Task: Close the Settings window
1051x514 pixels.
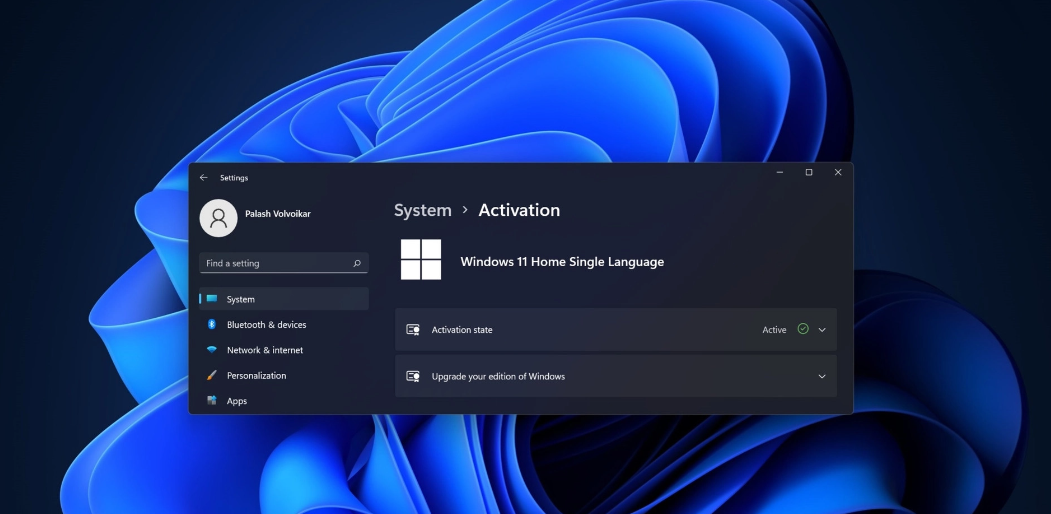Action: (x=838, y=173)
